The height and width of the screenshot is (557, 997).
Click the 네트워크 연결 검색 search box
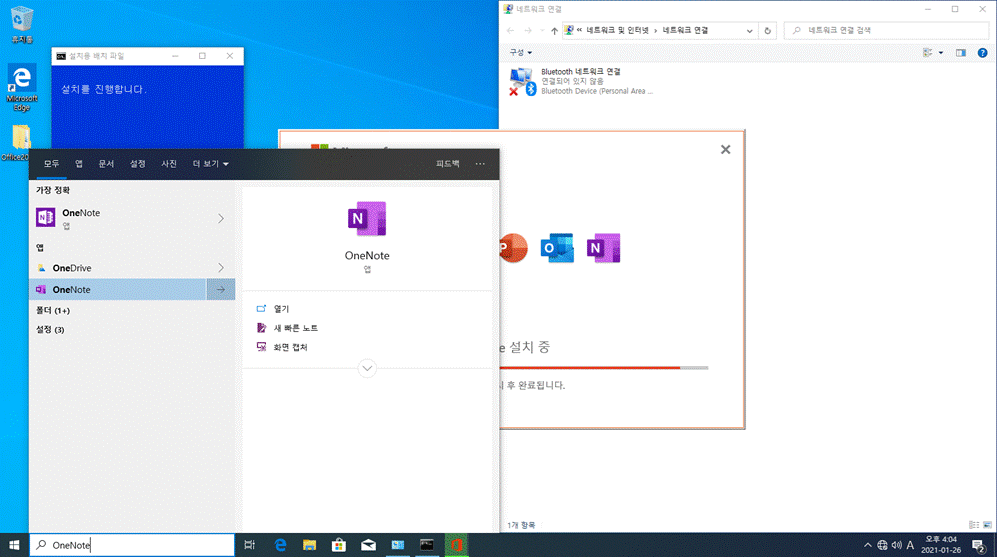pos(887,31)
